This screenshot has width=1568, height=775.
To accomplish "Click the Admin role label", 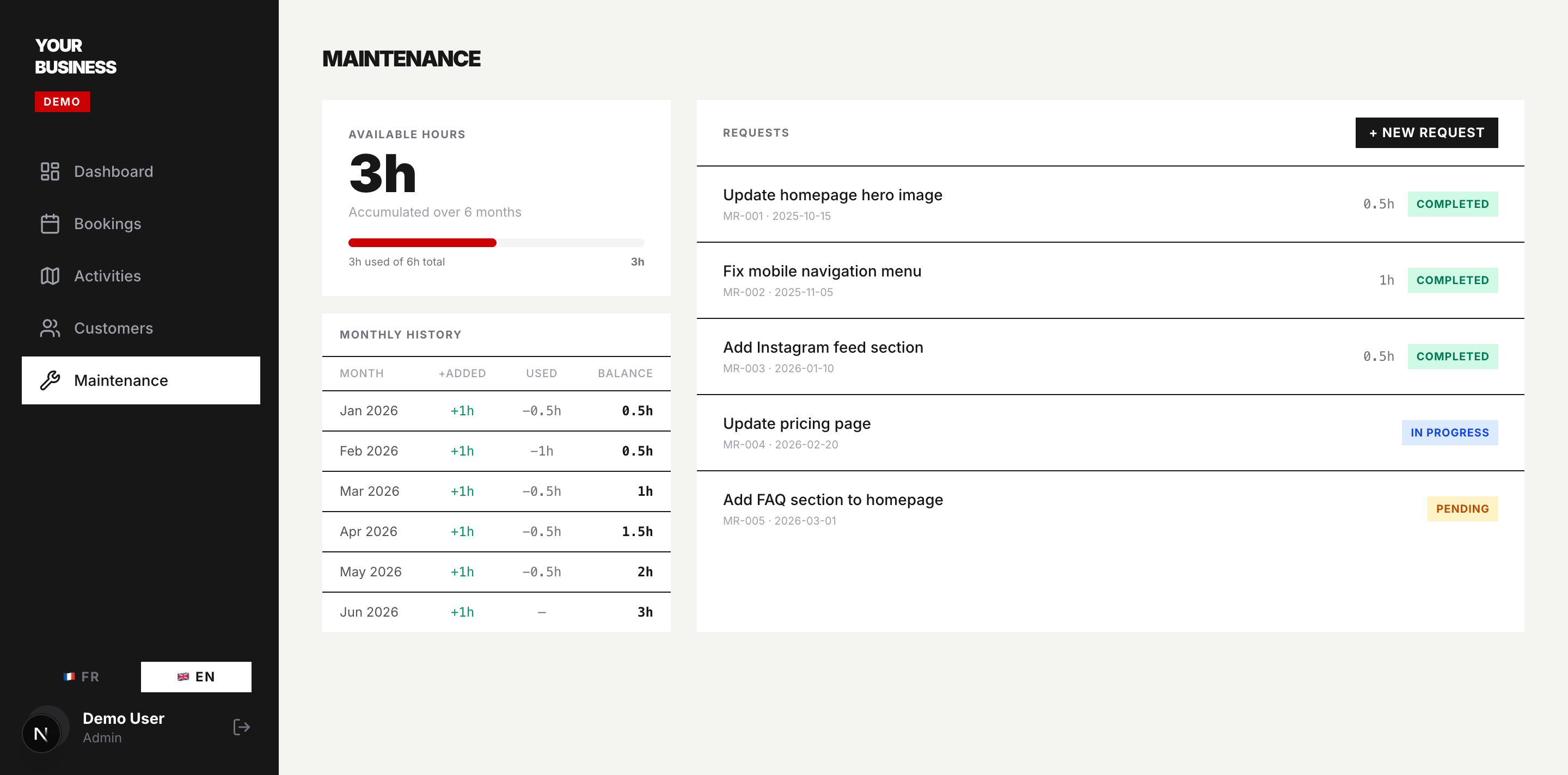I will click(x=102, y=737).
